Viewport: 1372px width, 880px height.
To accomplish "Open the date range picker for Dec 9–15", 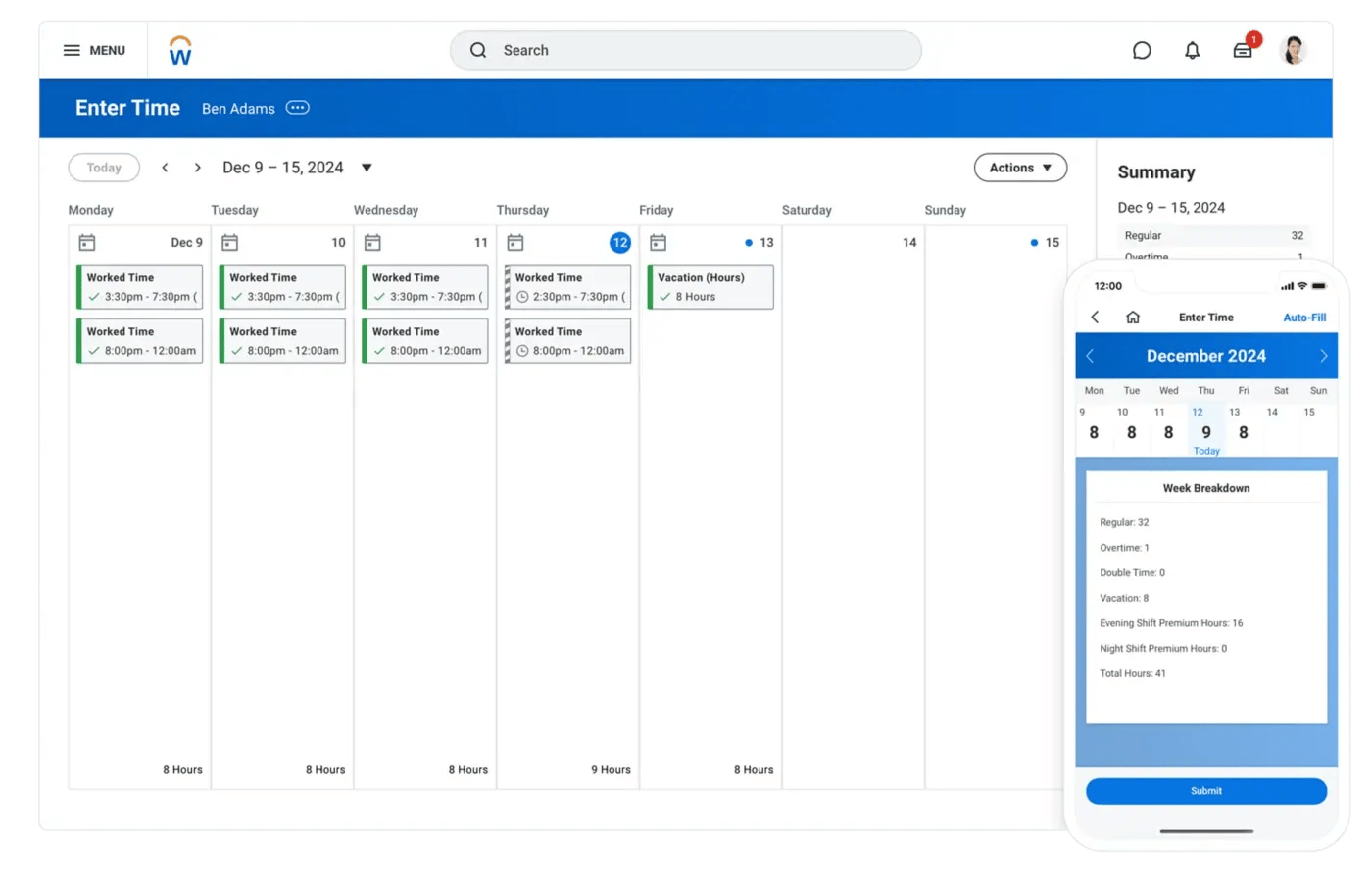I will [366, 168].
